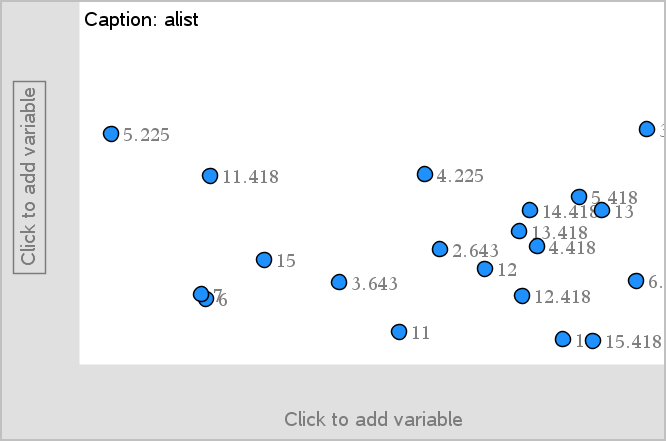Click the 'Caption: alist' label
This screenshot has width=666, height=441.
141,19
